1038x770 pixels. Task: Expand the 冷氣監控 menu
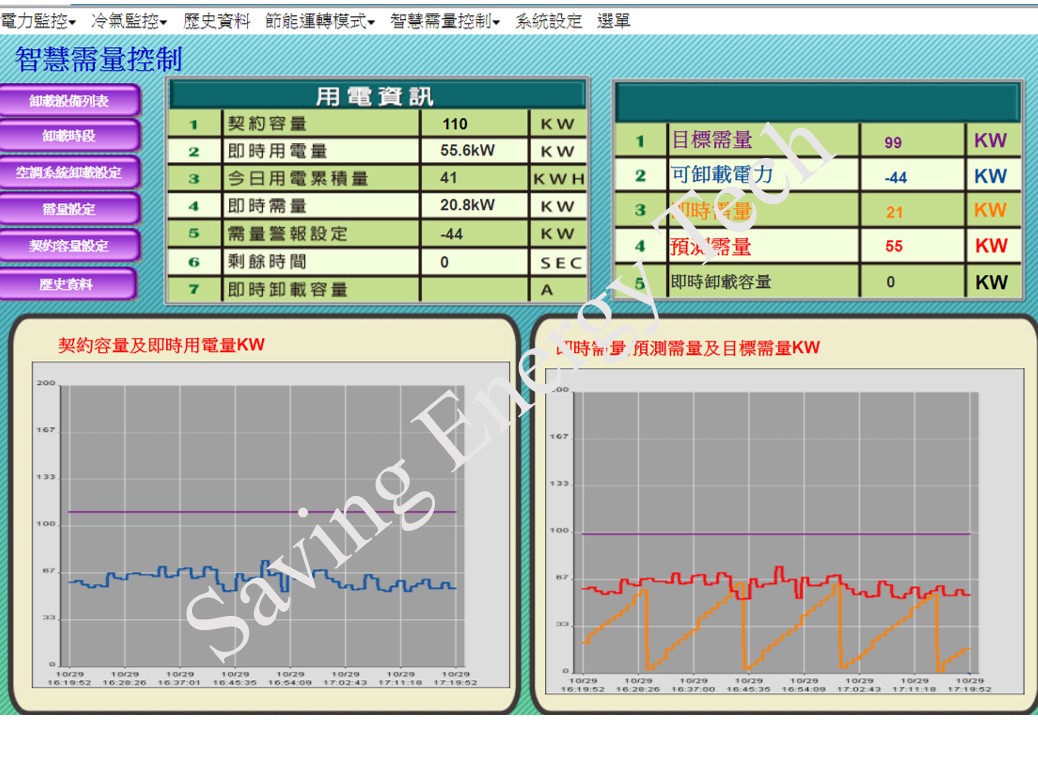(129, 21)
